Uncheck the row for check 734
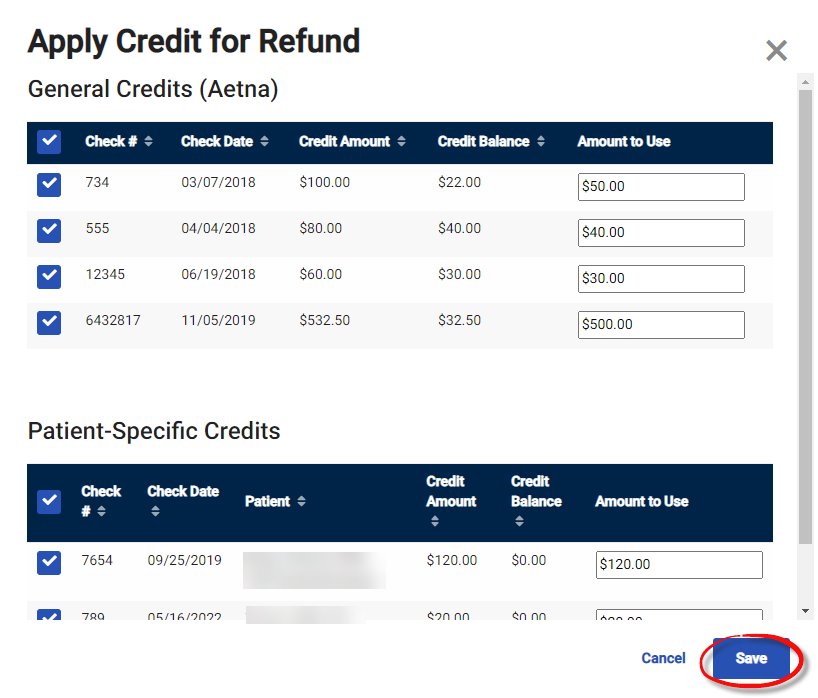818x698 pixels. (49, 185)
